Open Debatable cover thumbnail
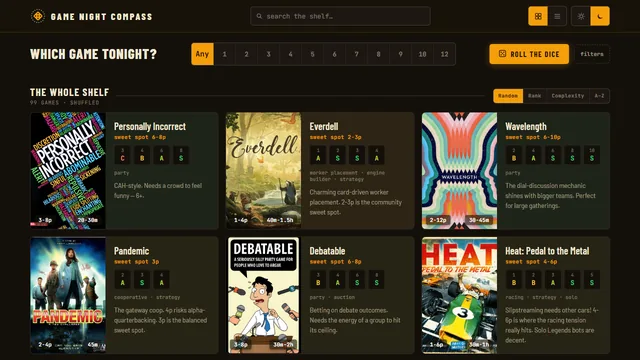Image resolution: width=640 pixels, height=360 pixels. pyautogui.click(x=264, y=295)
